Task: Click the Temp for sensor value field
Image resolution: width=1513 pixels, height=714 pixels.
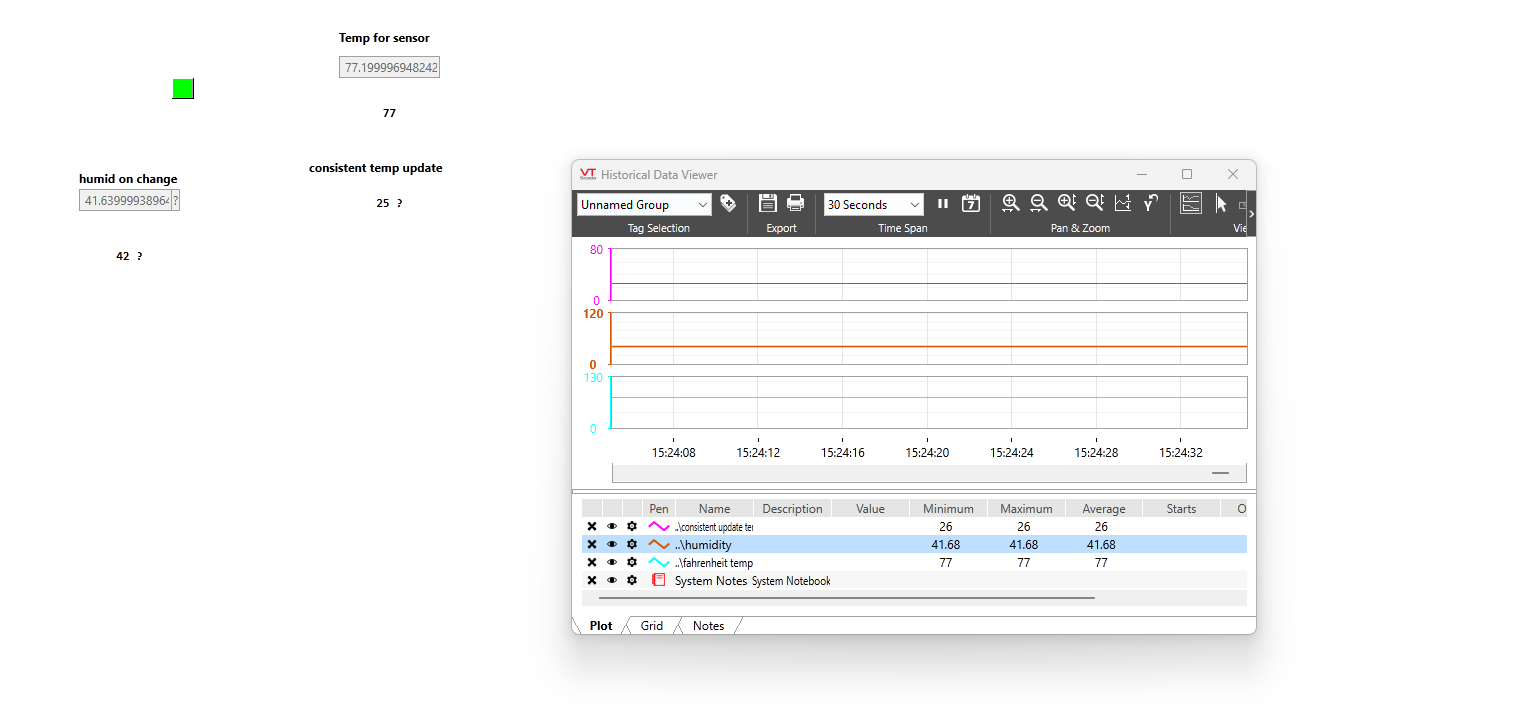Action: click(389, 67)
